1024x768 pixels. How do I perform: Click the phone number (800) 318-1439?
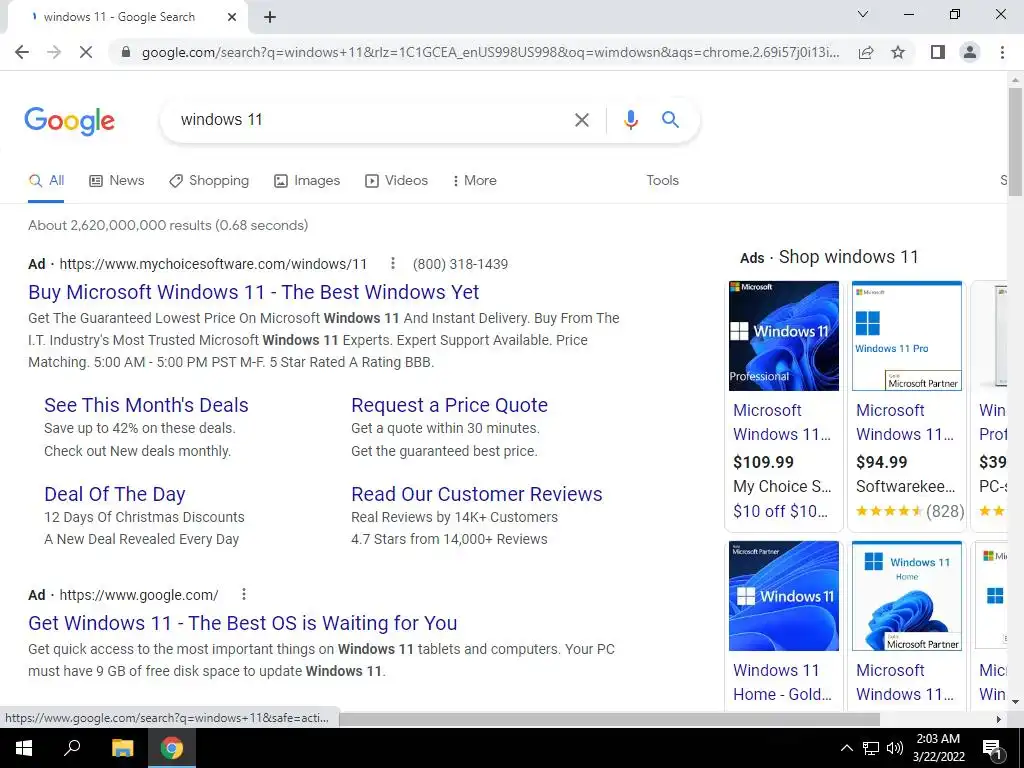pyautogui.click(x=460, y=264)
